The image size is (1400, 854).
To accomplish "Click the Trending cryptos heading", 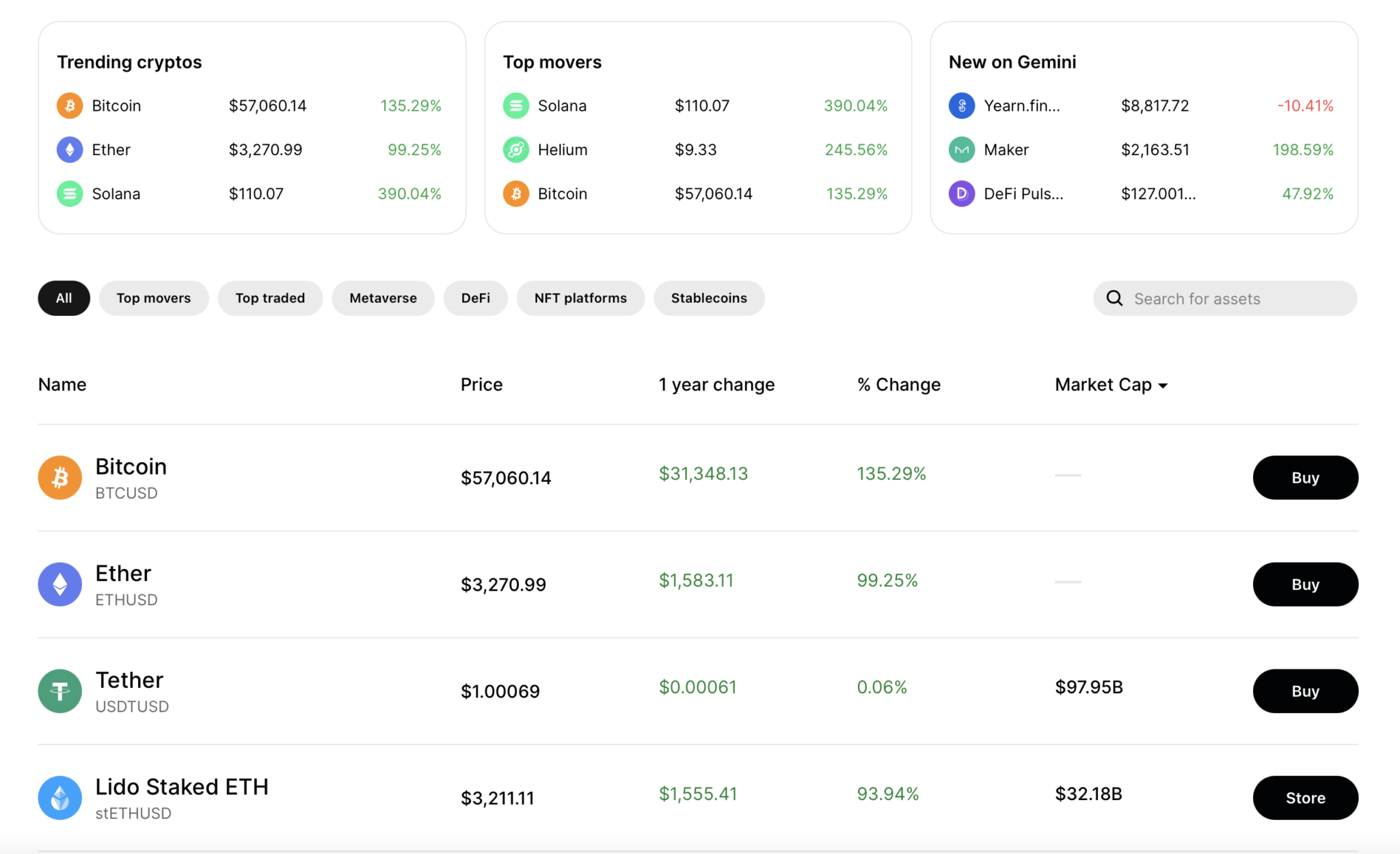I will pyautogui.click(x=129, y=62).
